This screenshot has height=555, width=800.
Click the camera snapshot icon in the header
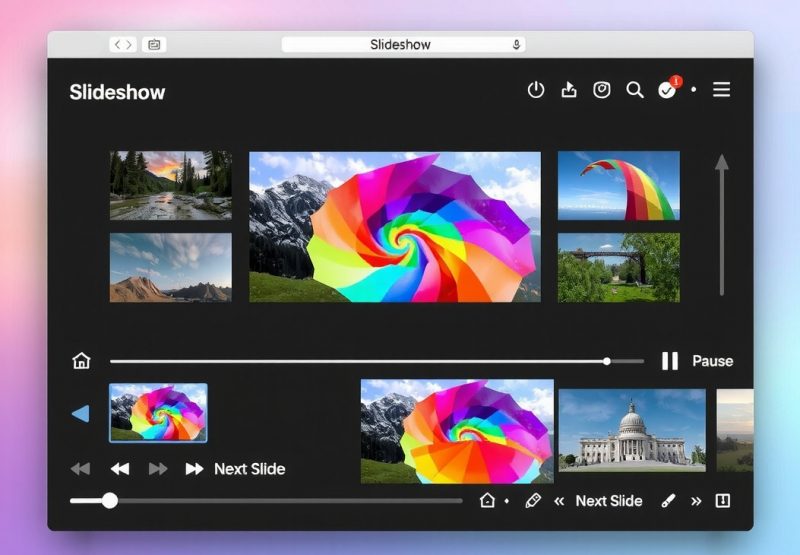(x=602, y=90)
